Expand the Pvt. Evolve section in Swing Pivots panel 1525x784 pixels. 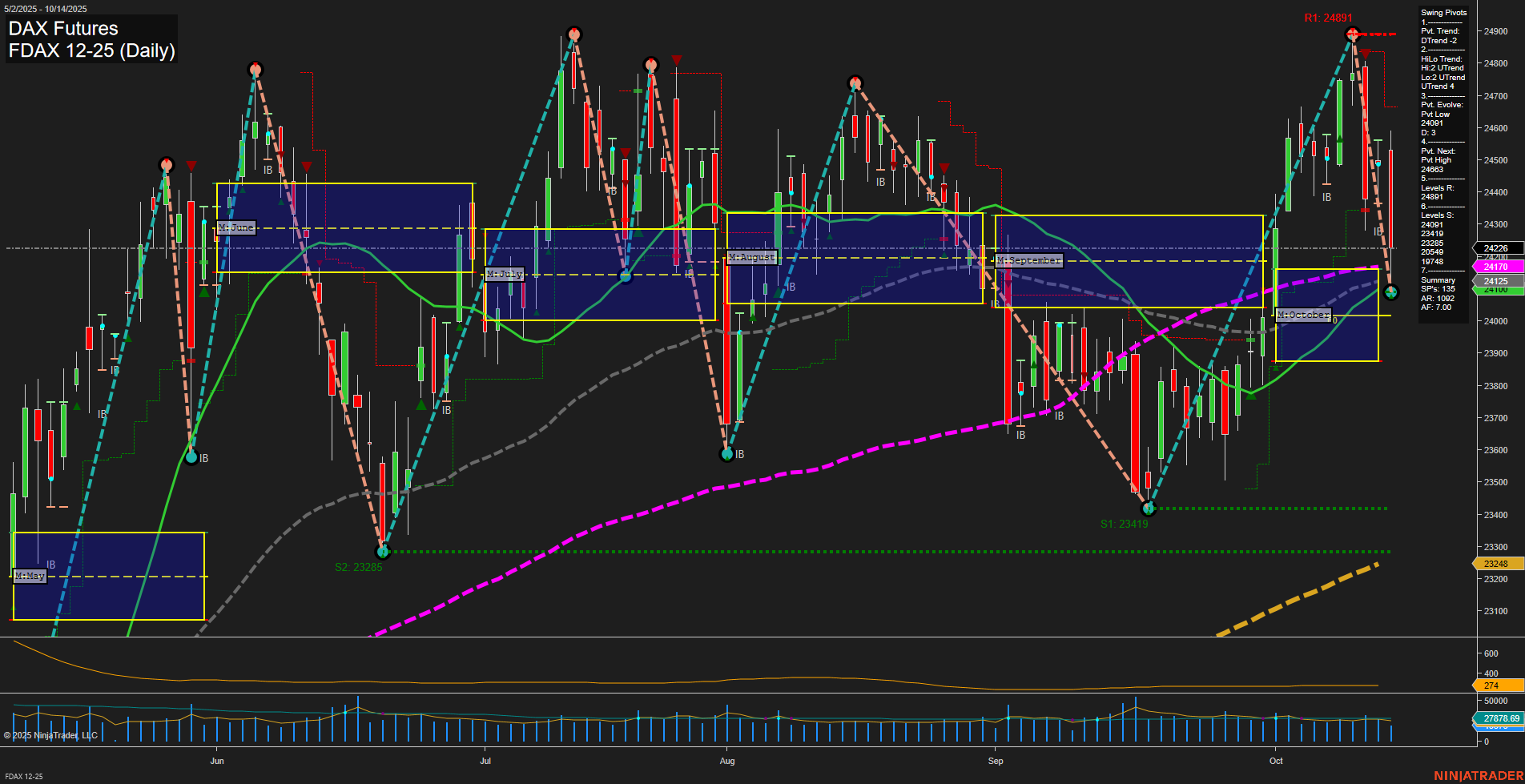coord(1438,104)
